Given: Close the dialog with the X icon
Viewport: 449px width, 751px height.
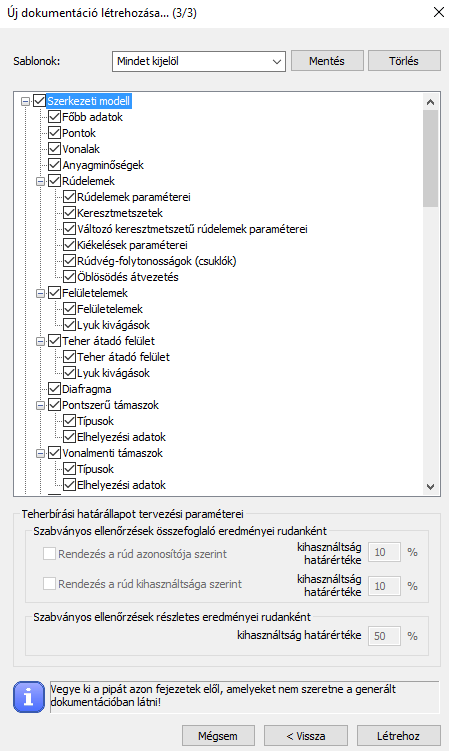Looking at the screenshot, I should tap(438, 12).
